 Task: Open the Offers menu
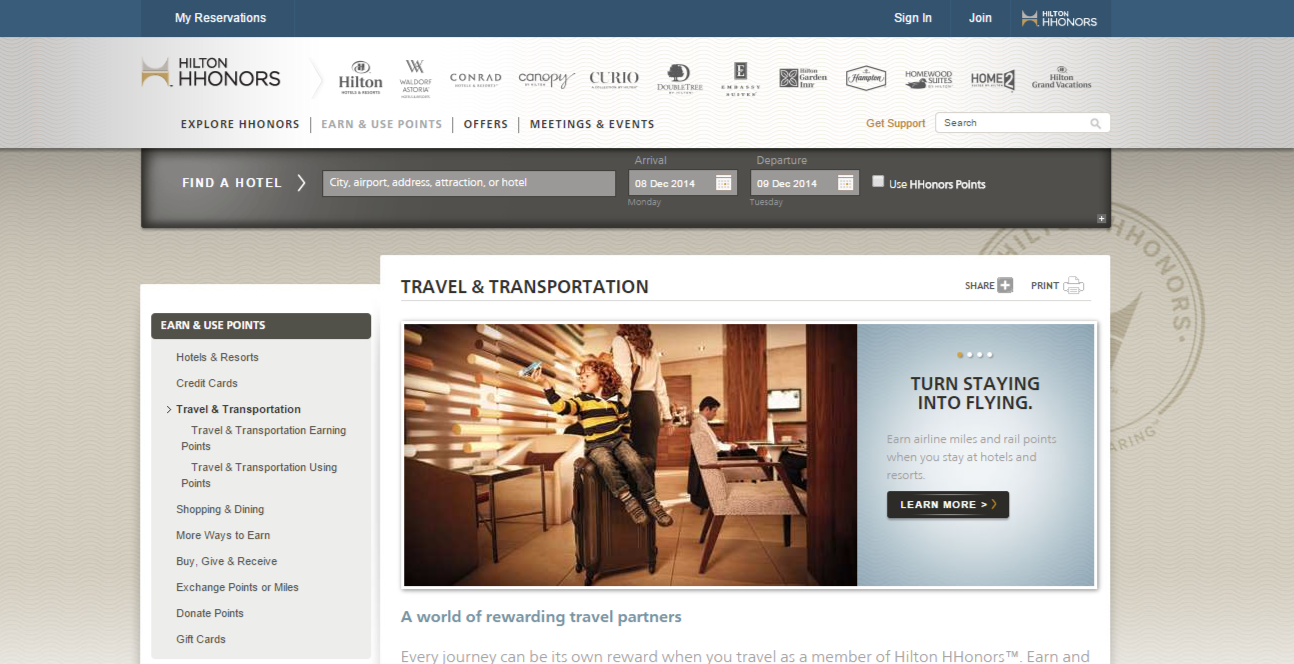[x=486, y=125]
